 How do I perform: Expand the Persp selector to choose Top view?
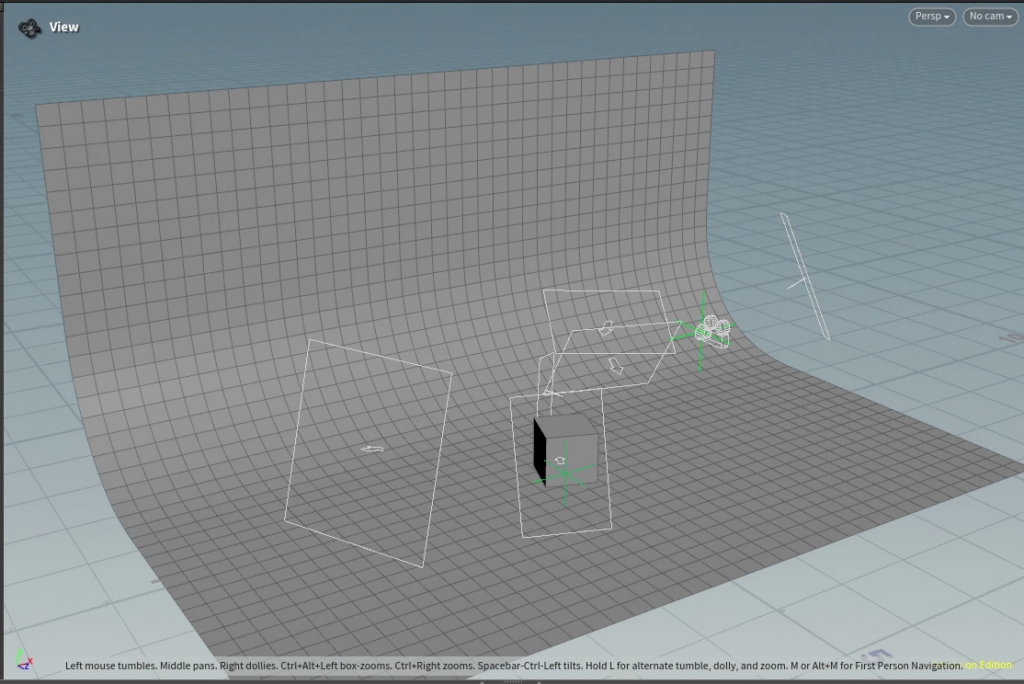click(x=930, y=16)
